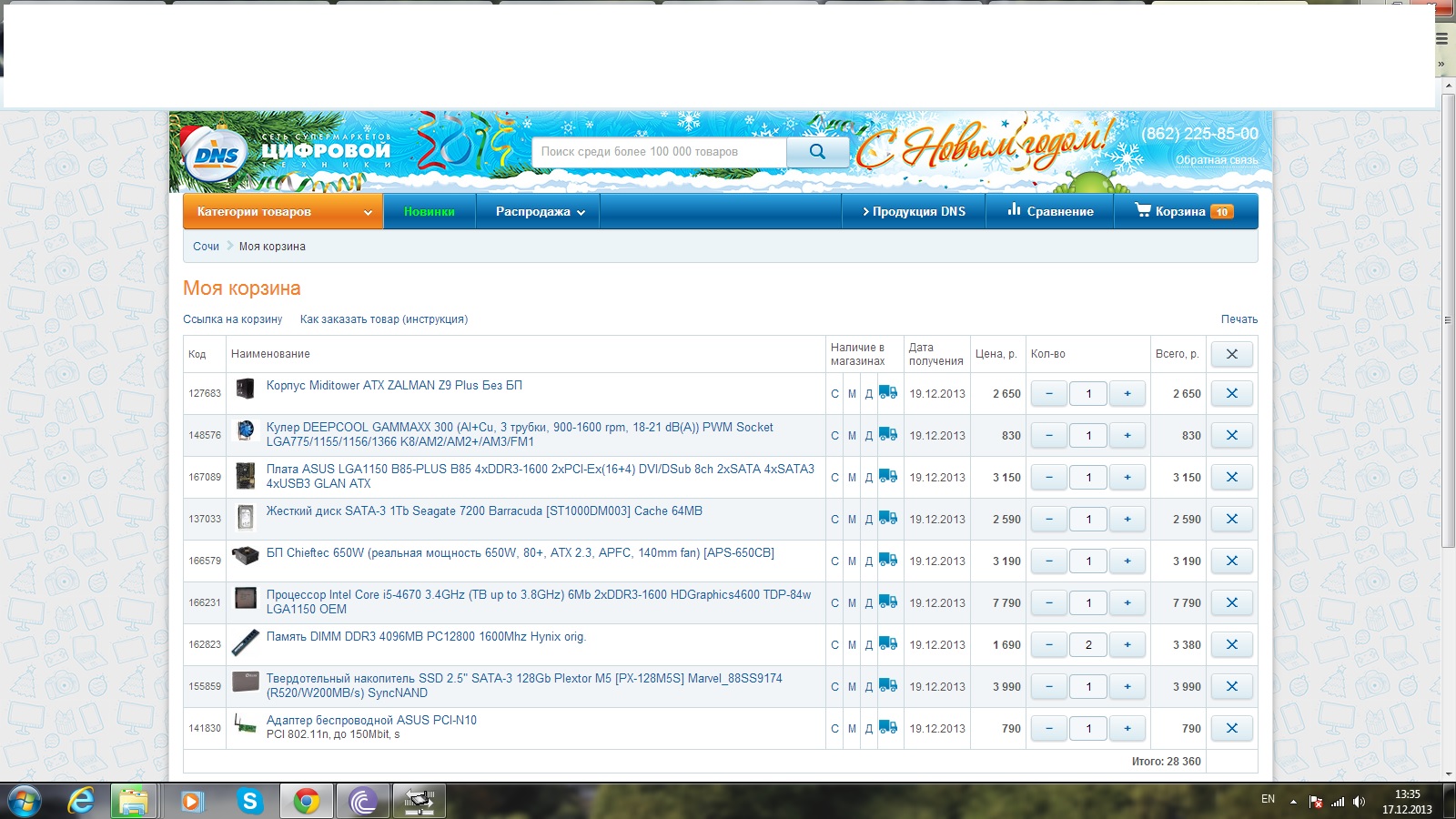The image size is (1456, 819).
Task: Click delivery truck icon for ZALMAN case
Action: pyautogui.click(x=888, y=393)
